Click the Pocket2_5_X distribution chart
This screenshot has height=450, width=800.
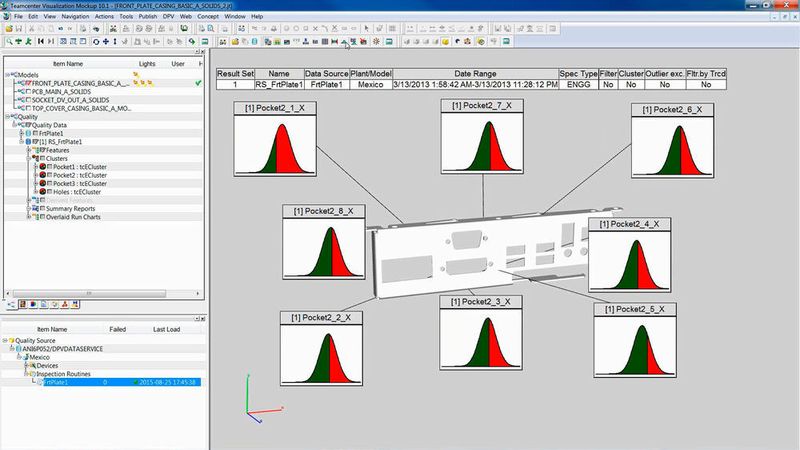(x=635, y=340)
